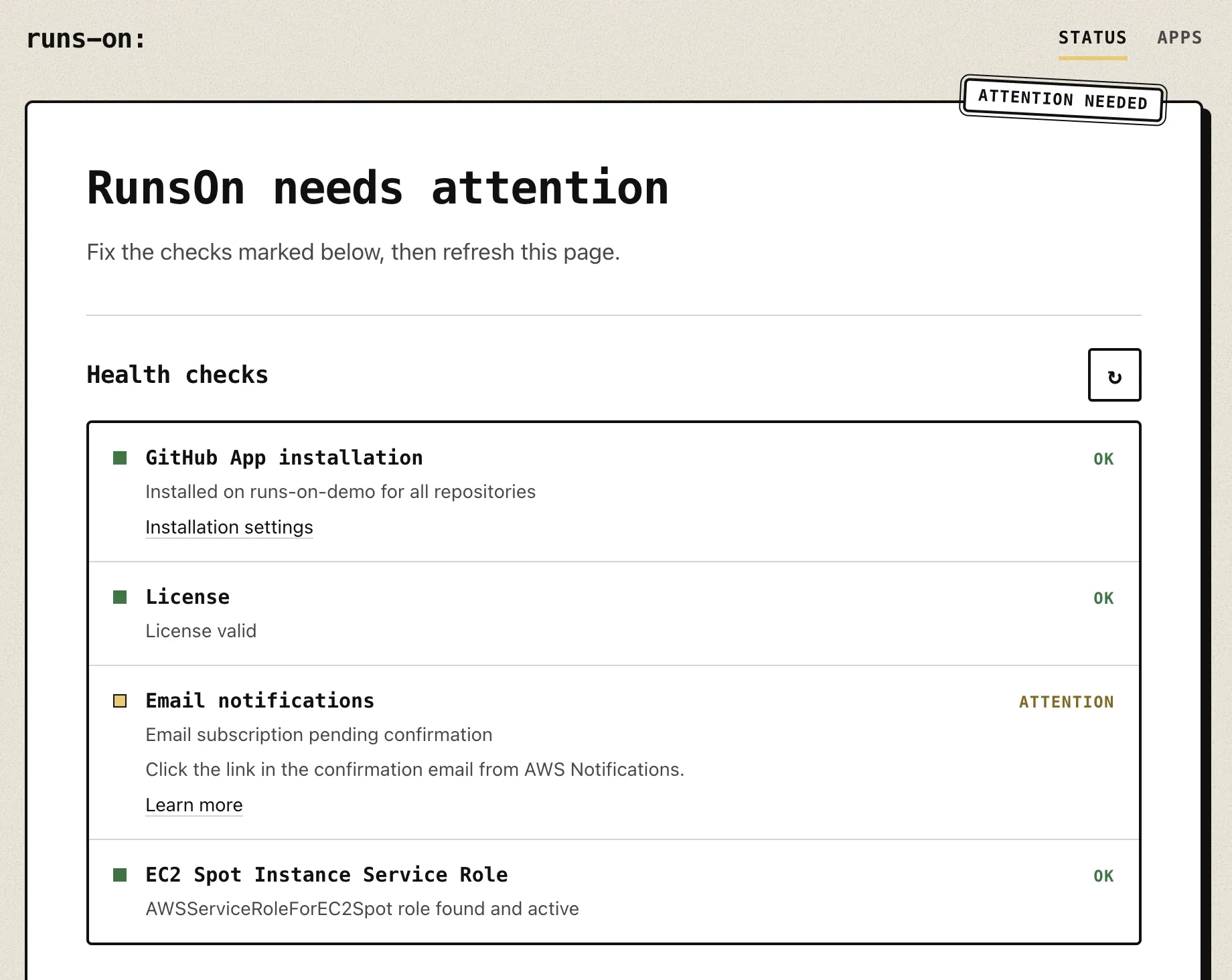Click the EC2 Spot Instance Service Role heading
Image resolution: width=1232 pixels, height=980 pixels.
coord(327,875)
